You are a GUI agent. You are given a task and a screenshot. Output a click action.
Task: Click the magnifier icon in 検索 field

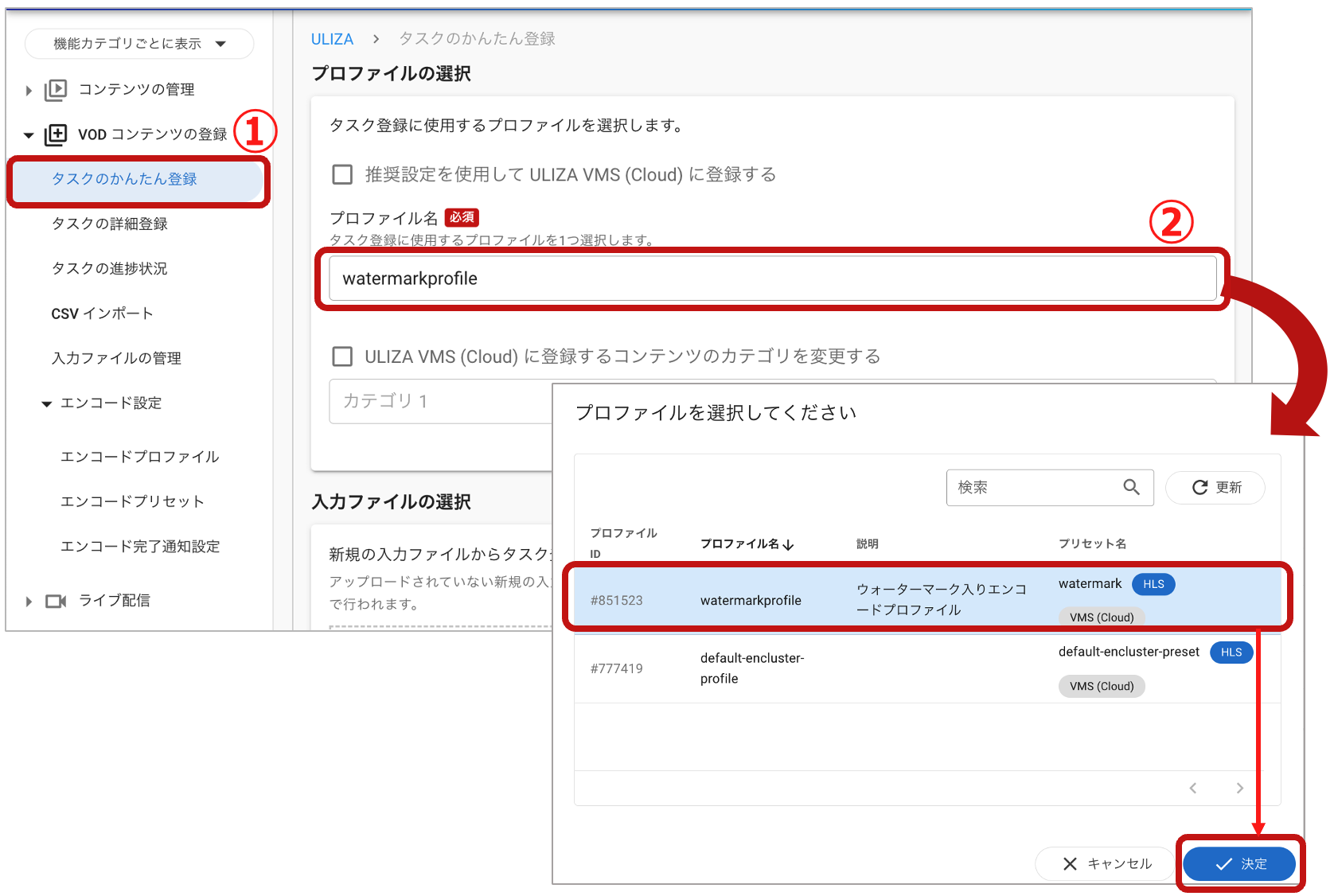pos(1131,487)
